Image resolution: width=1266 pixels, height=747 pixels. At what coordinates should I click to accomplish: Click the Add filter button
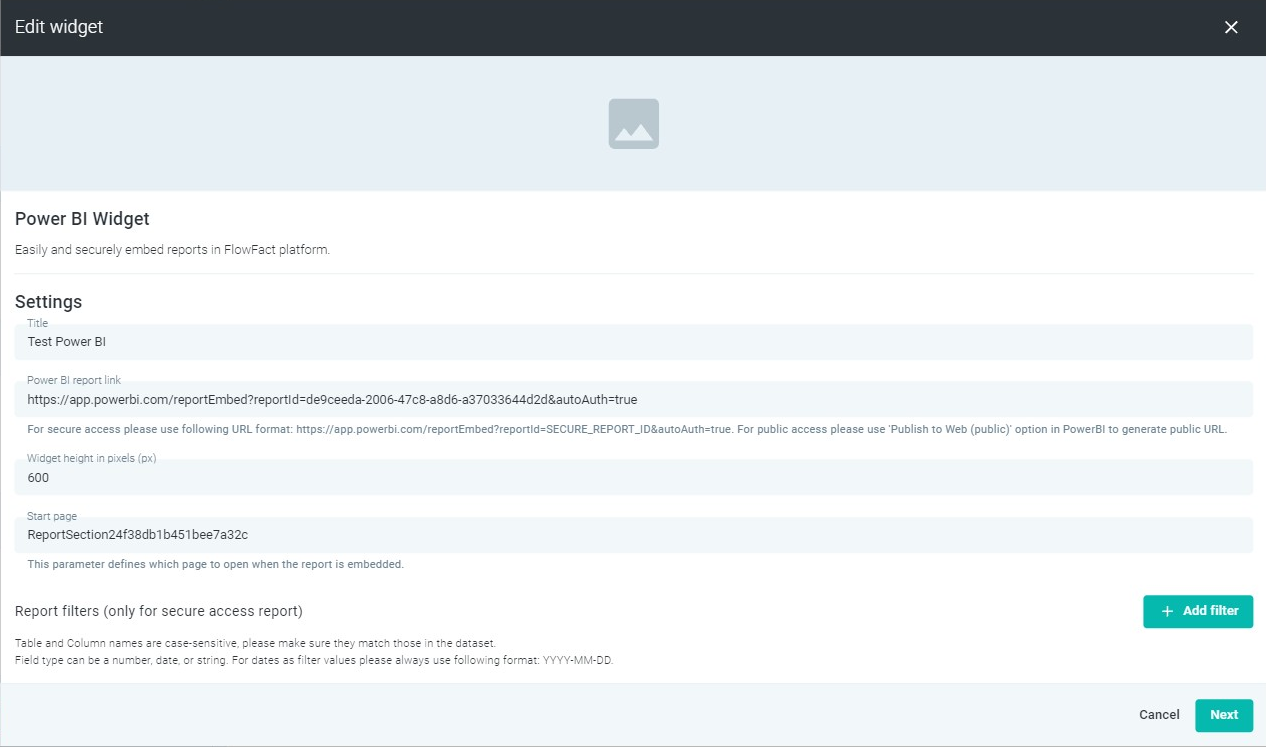click(x=1198, y=611)
